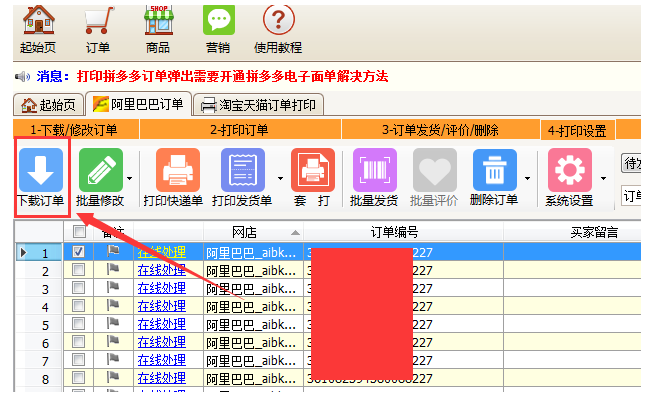Click 批量发货 barcode icon
Image resolution: width=651 pixels, height=395 pixels.
[374, 170]
